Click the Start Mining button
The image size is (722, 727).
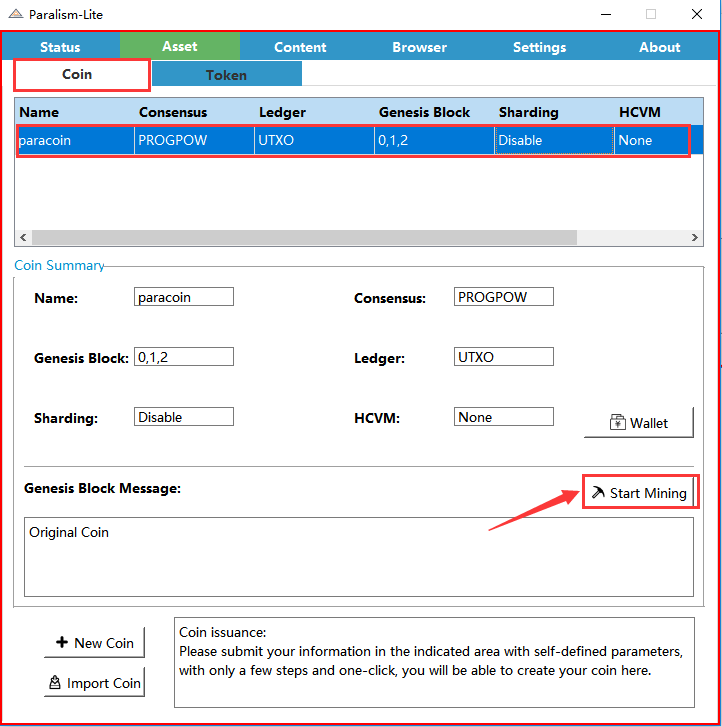pyautogui.click(x=640, y=492)
